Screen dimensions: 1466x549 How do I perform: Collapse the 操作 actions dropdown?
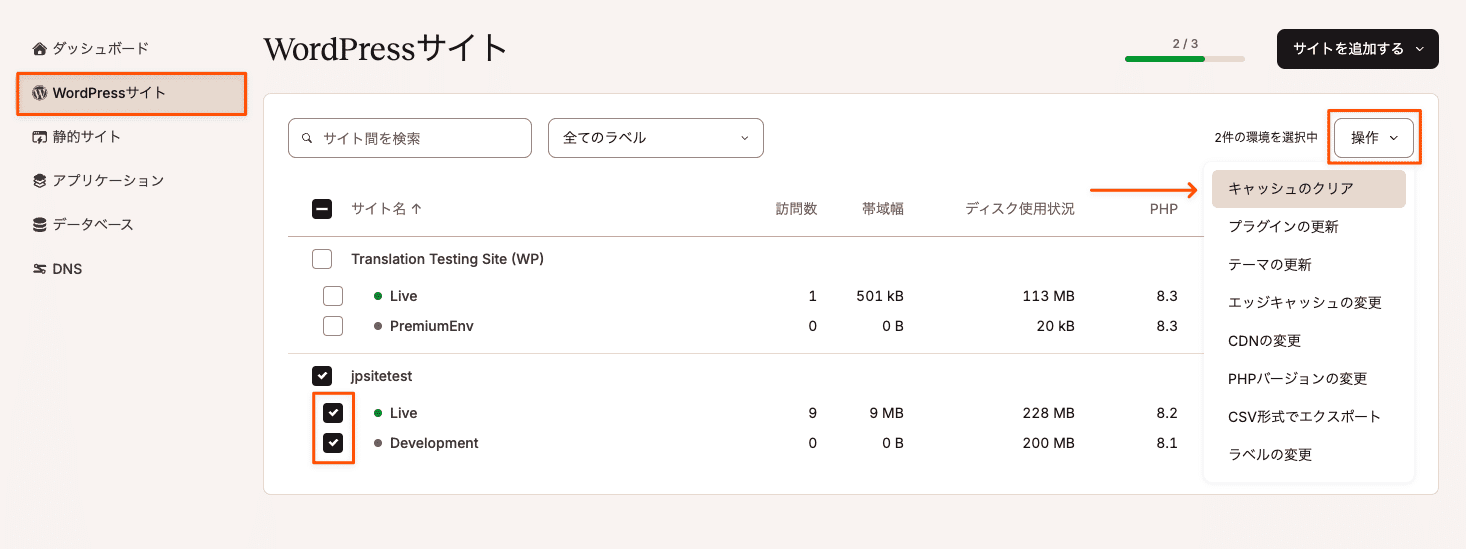click(x=1374, y=138)
